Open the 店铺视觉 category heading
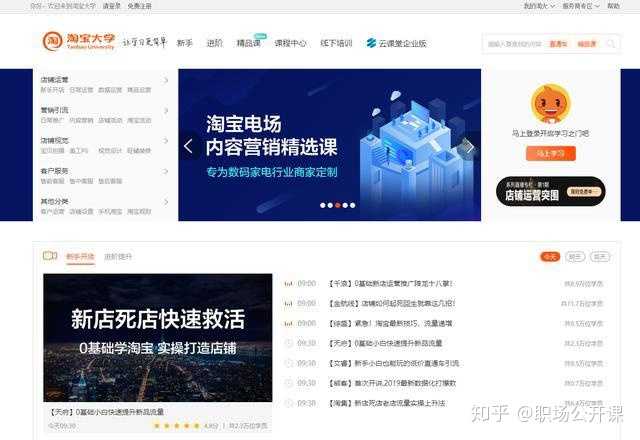Screen dimensions: 640x440 [54, 140]
